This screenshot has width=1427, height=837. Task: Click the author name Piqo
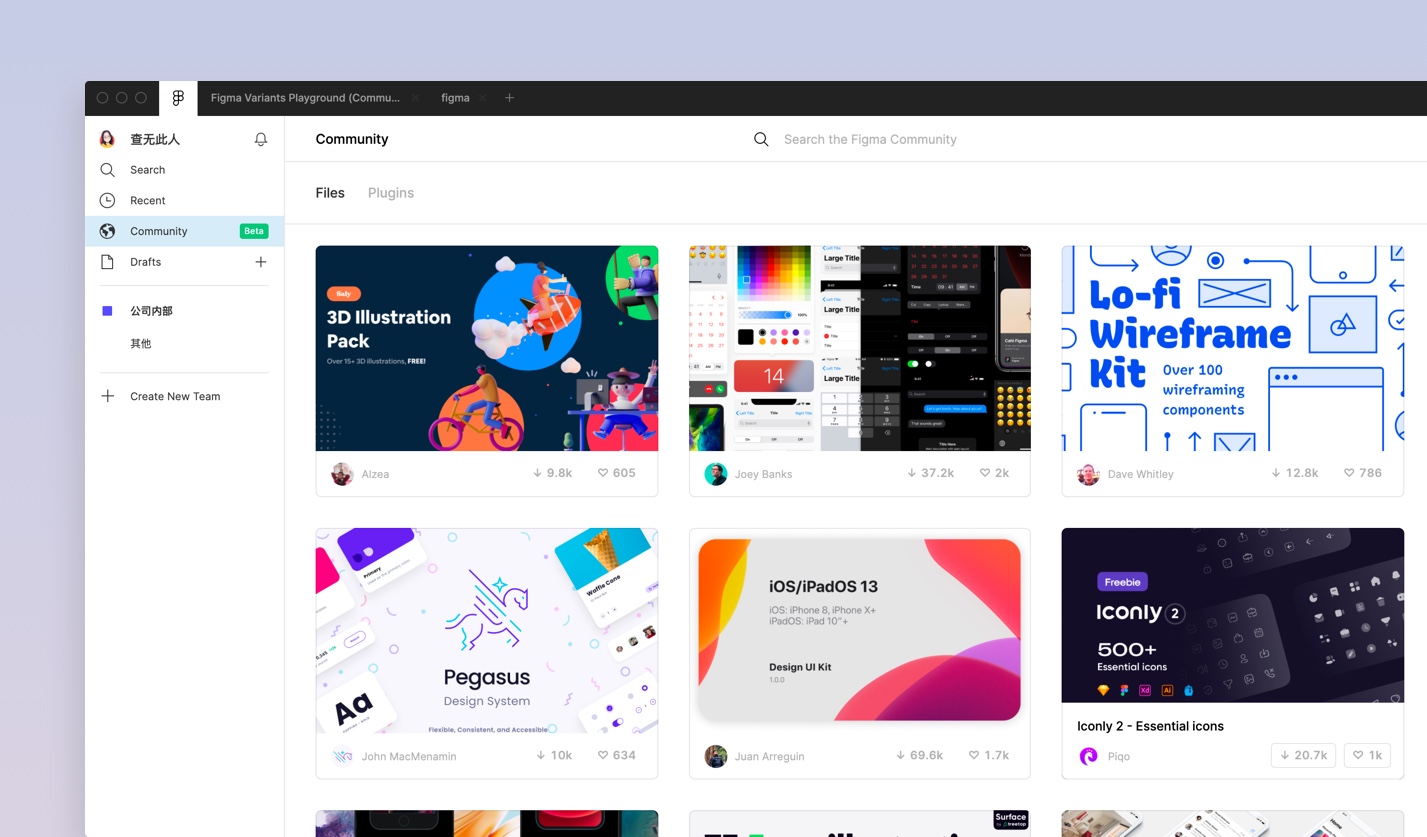coord(1118,756)
